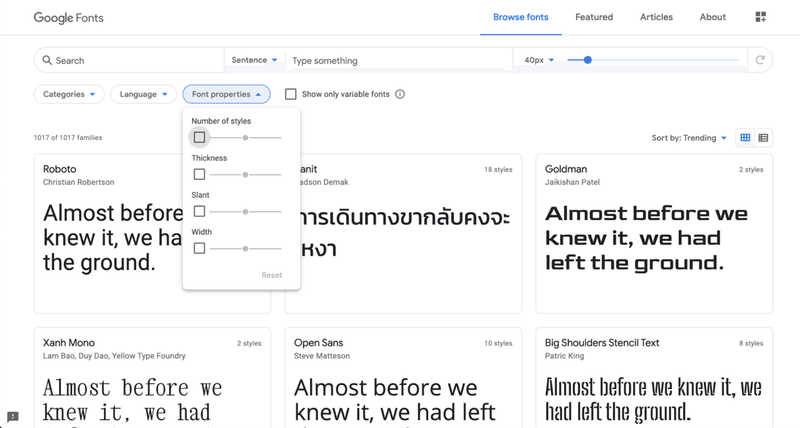This screenshot has width=800, height=428.
Task: Click 'Christian Robertson' designer name
Action: (79, 182)
